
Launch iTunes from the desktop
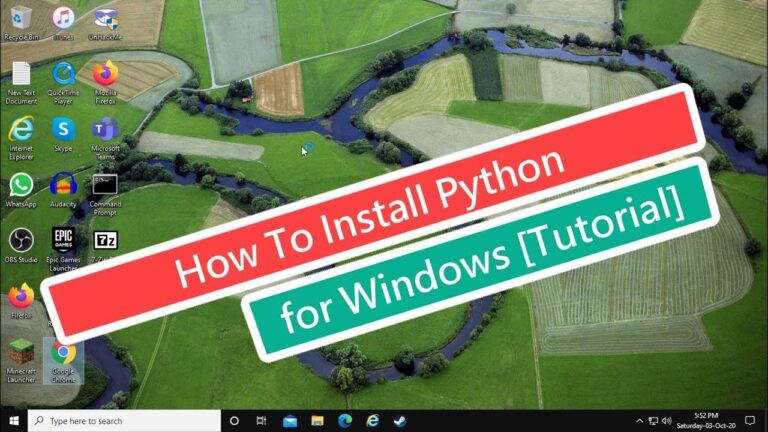click(63, 22)
